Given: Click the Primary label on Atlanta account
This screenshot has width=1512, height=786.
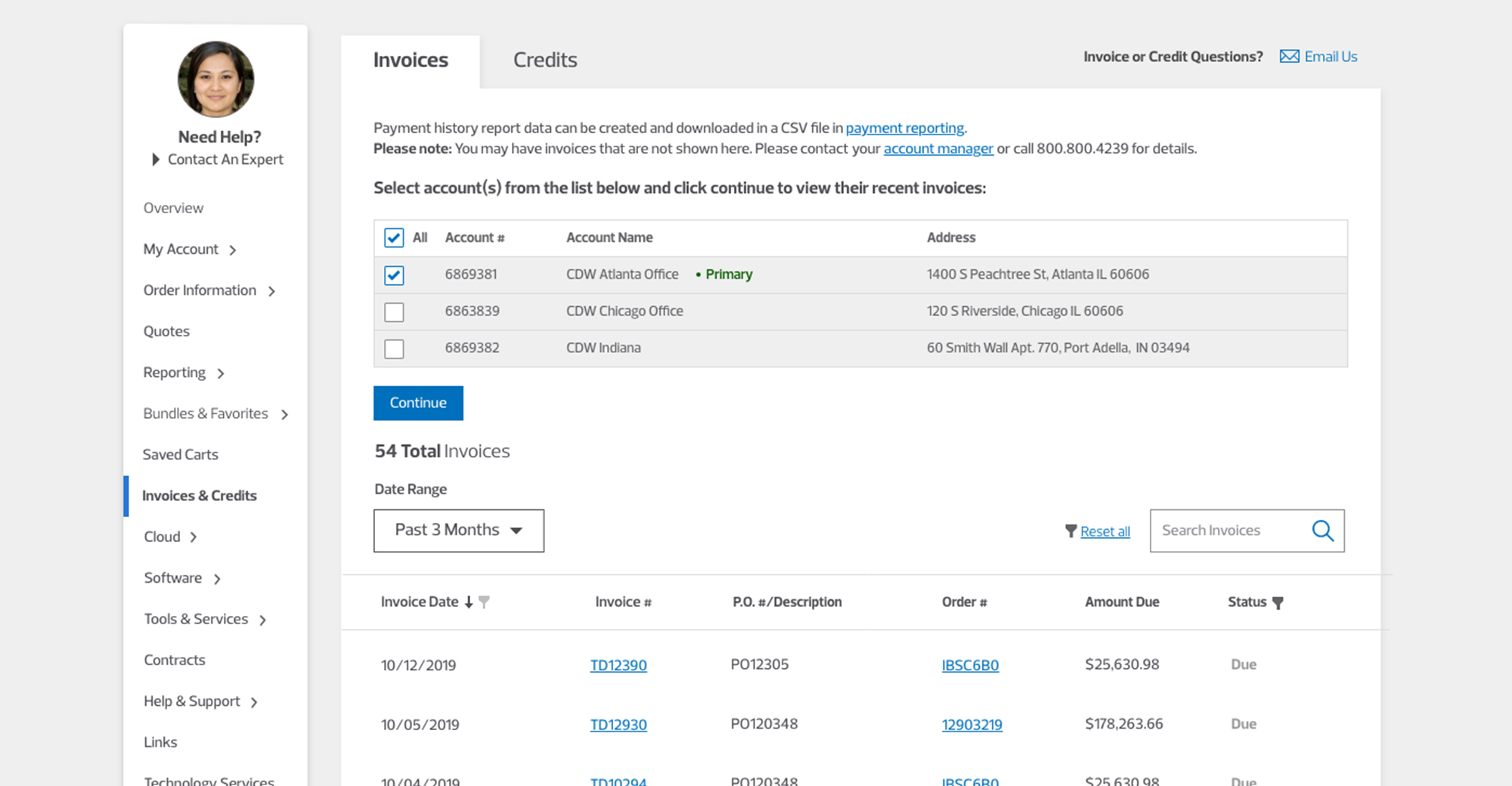Looking at the screenshot, I should click(729, 274).
